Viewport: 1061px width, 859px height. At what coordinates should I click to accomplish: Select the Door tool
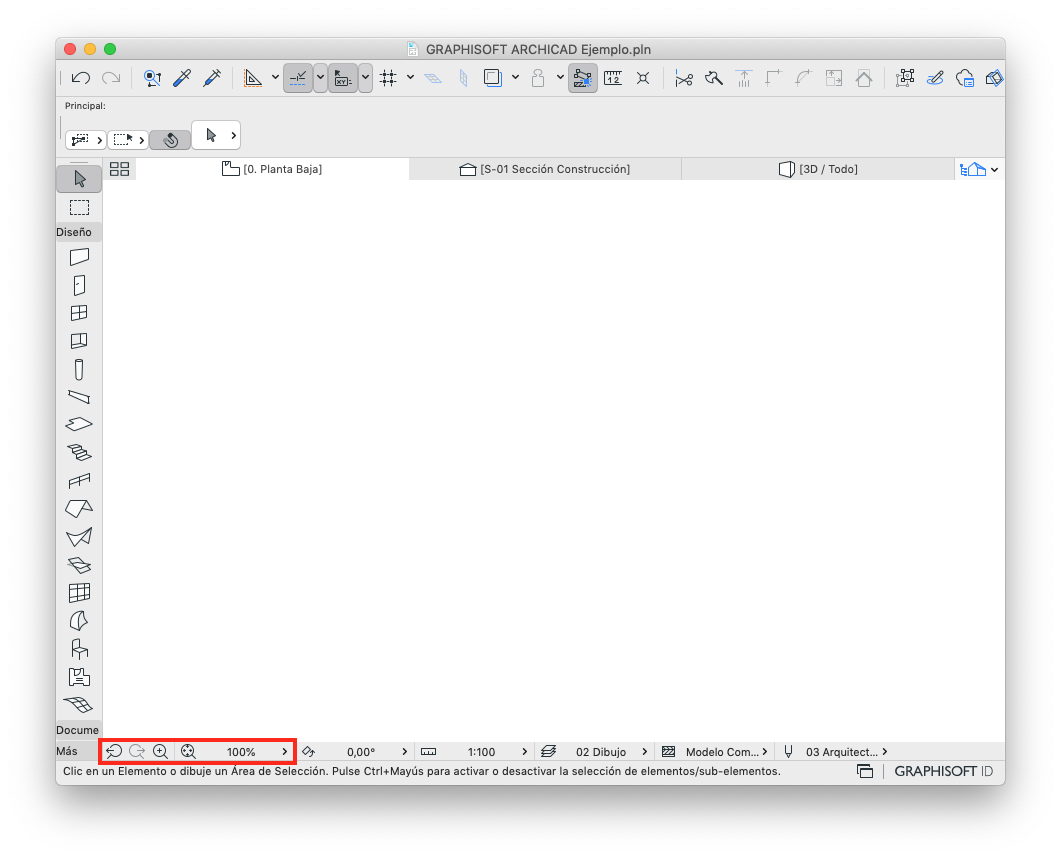(x=79, y=285)
